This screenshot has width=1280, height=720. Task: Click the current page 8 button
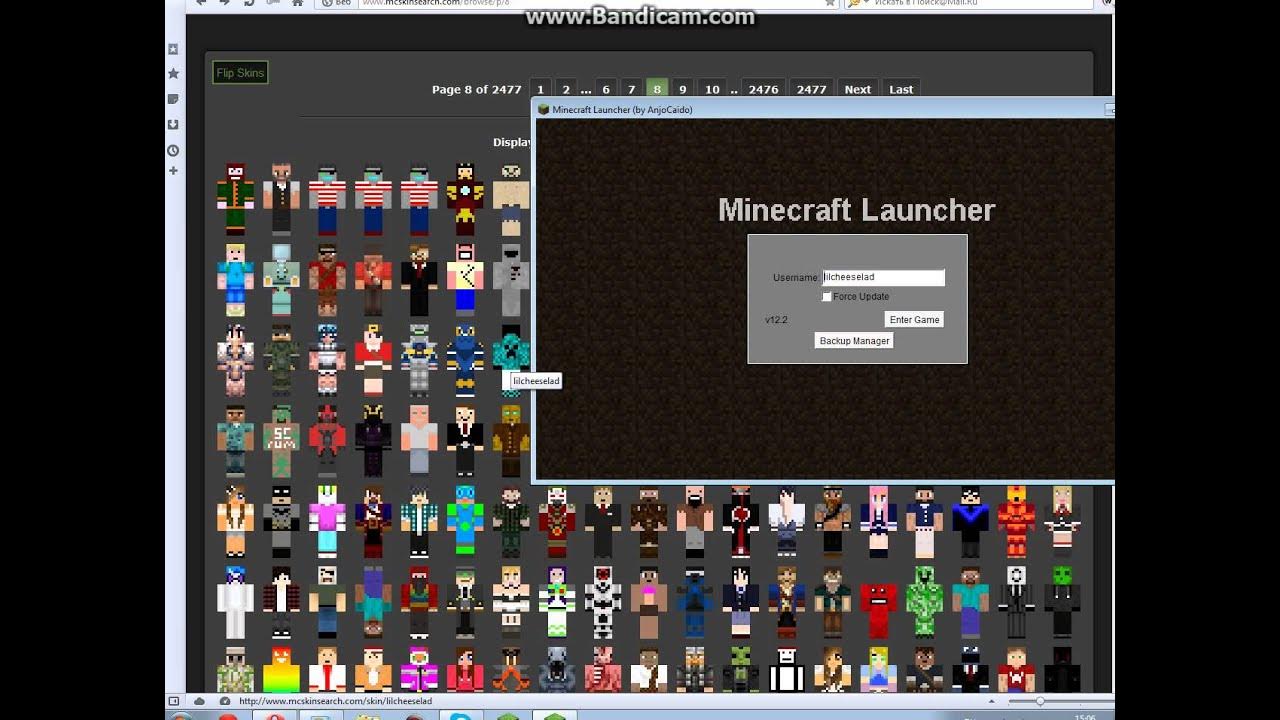click(657, 89)
